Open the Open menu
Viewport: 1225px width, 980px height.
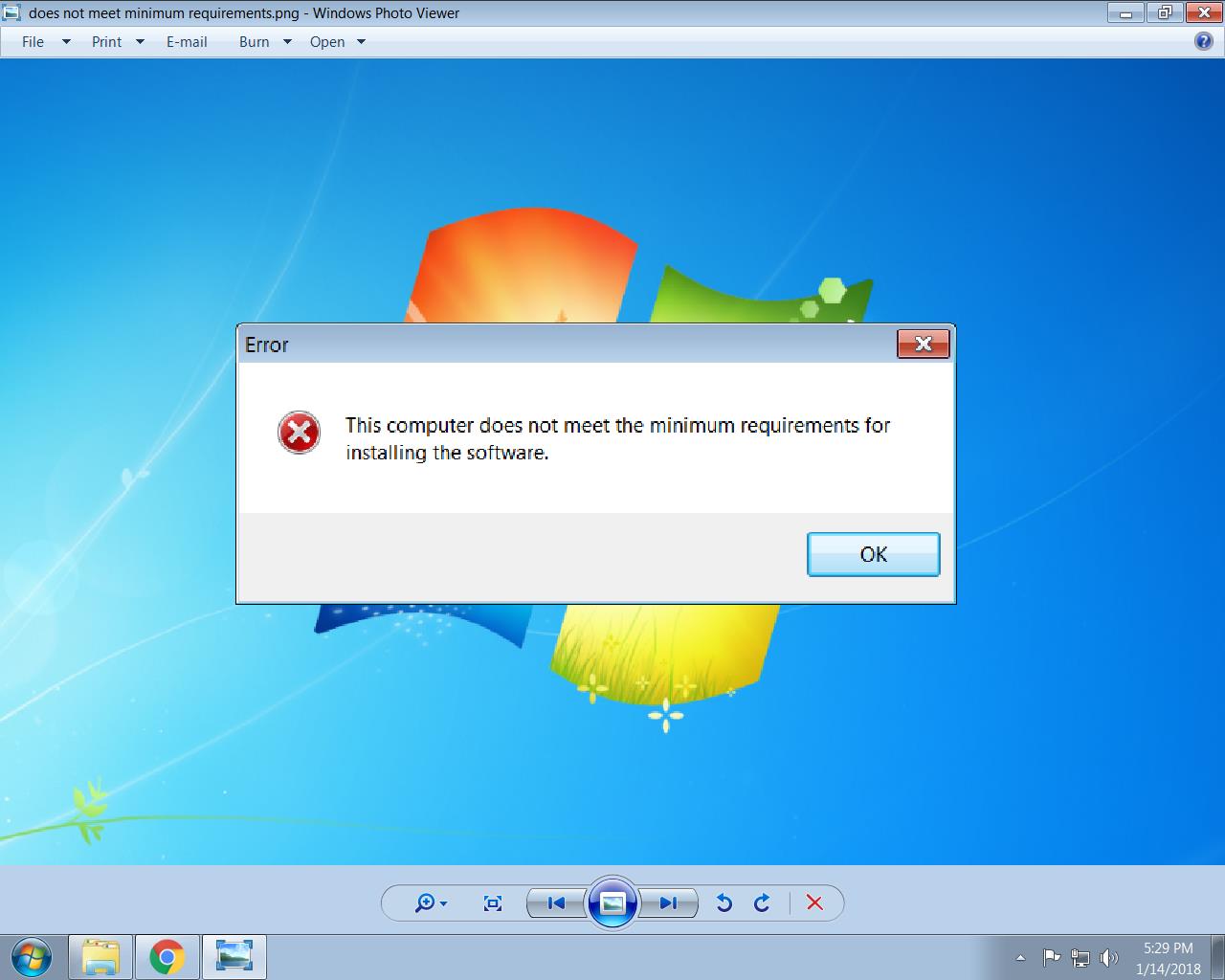coord(327,42)
